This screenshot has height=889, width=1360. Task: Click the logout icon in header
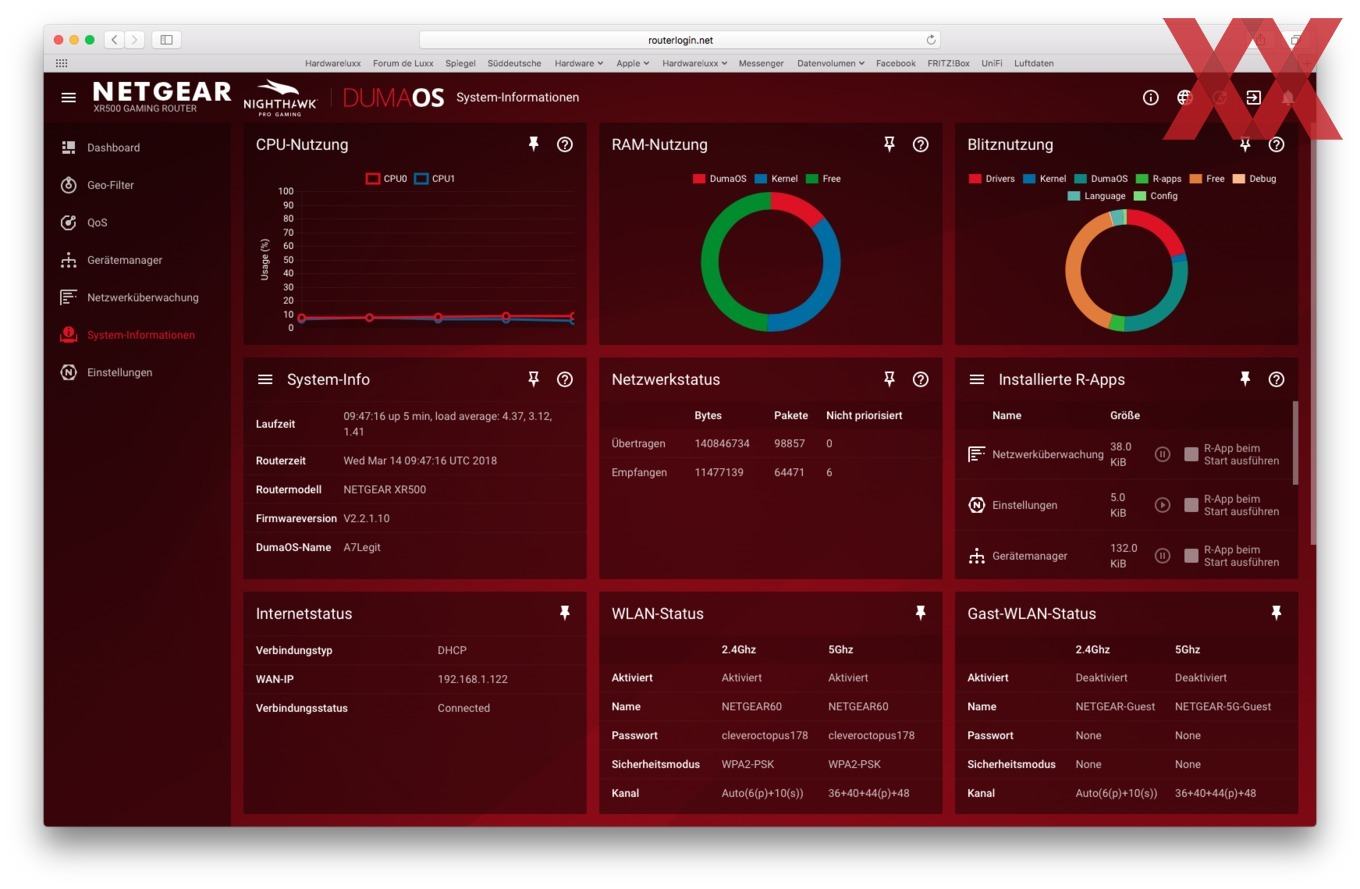click(x=1253, y=97)
